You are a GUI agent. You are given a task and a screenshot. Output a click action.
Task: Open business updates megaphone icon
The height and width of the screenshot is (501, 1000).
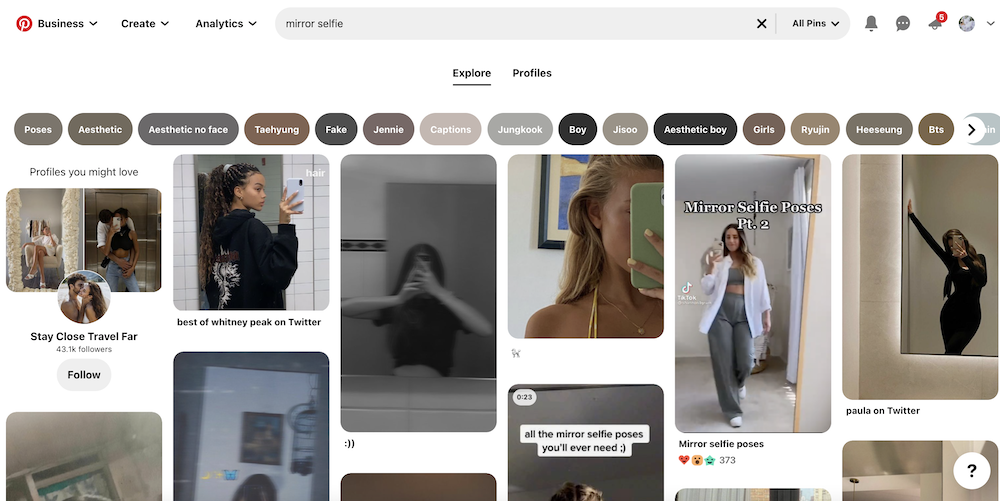(x=935, y=24)
